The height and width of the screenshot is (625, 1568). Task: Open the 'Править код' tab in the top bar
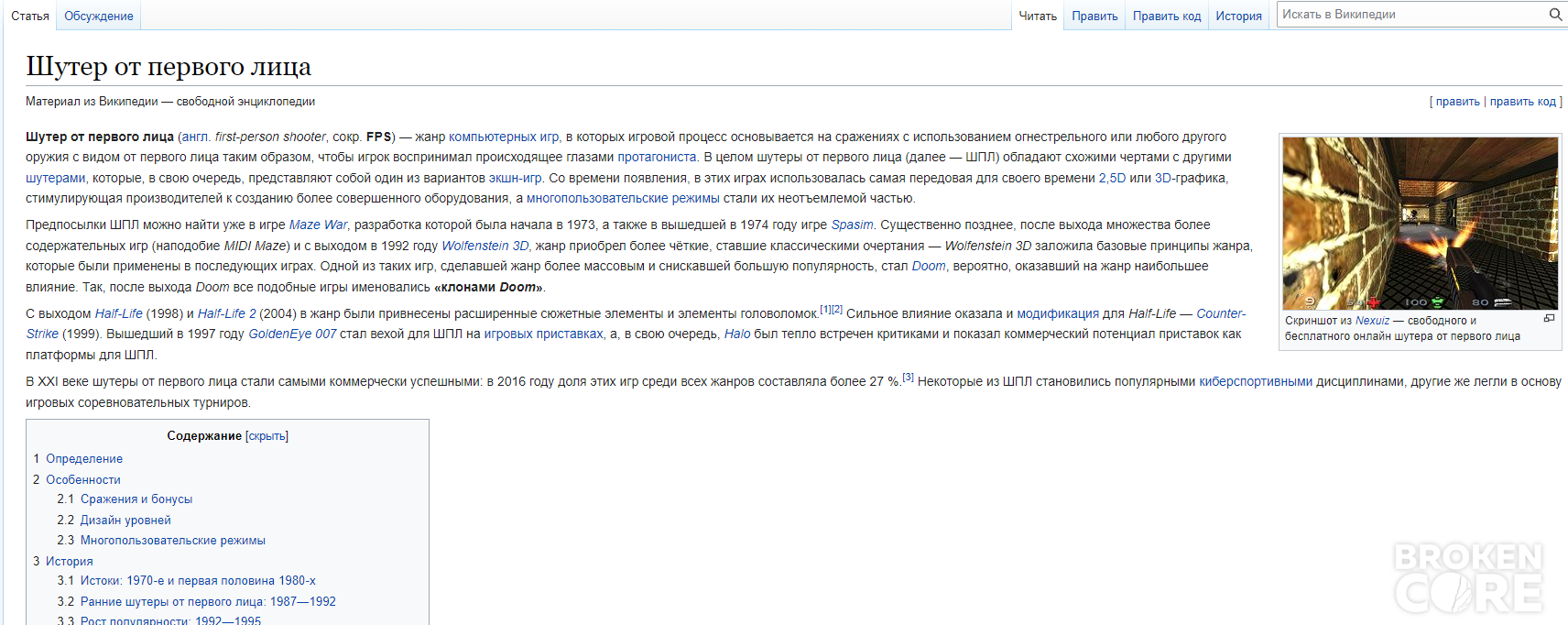coord(1167,16)
